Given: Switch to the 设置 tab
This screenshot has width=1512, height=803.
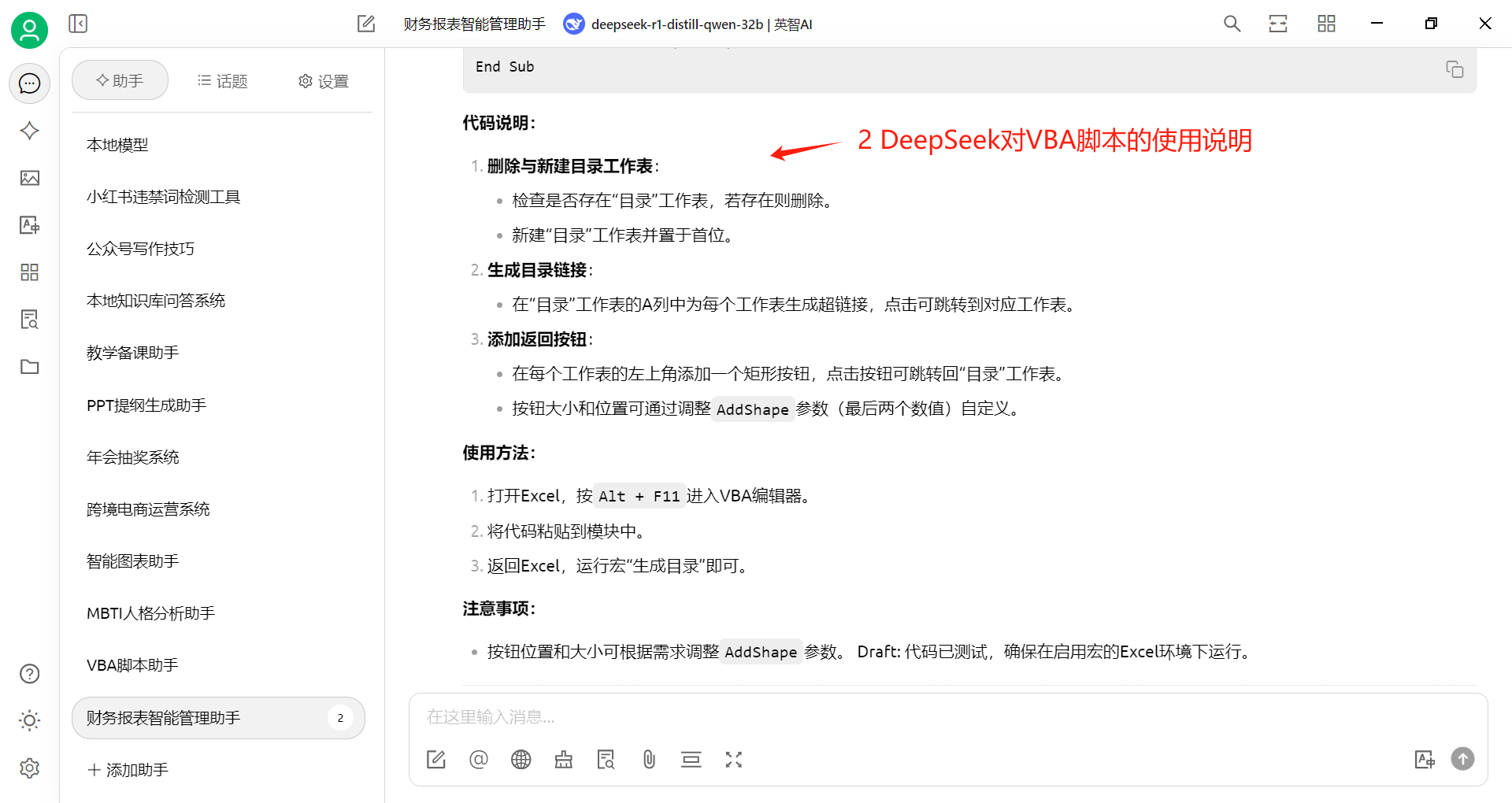Looking at the screenshot, I should tap(324, 81).
